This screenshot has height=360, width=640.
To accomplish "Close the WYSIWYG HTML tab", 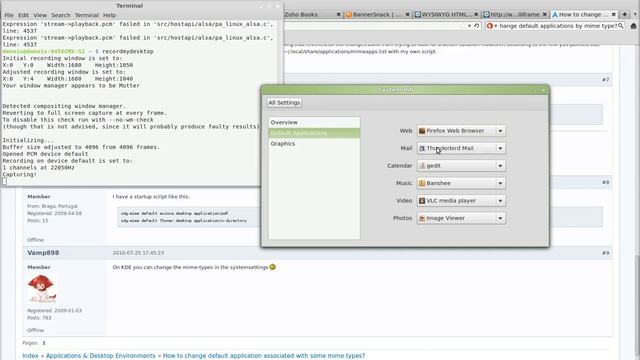I will click(476, 14).
